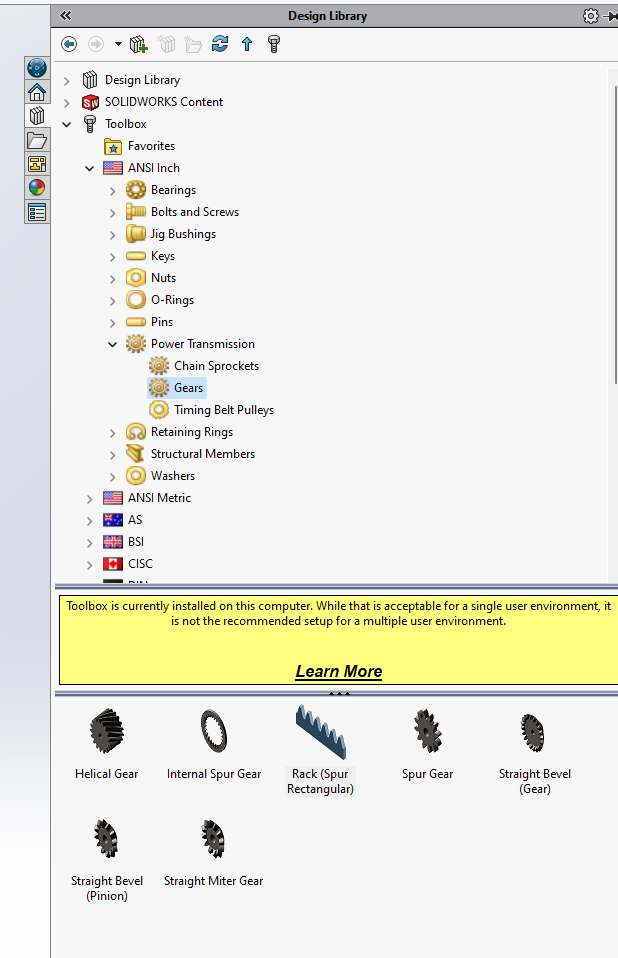Pin the Design Library pane
The image size is (618, 958).
(610, 16)
